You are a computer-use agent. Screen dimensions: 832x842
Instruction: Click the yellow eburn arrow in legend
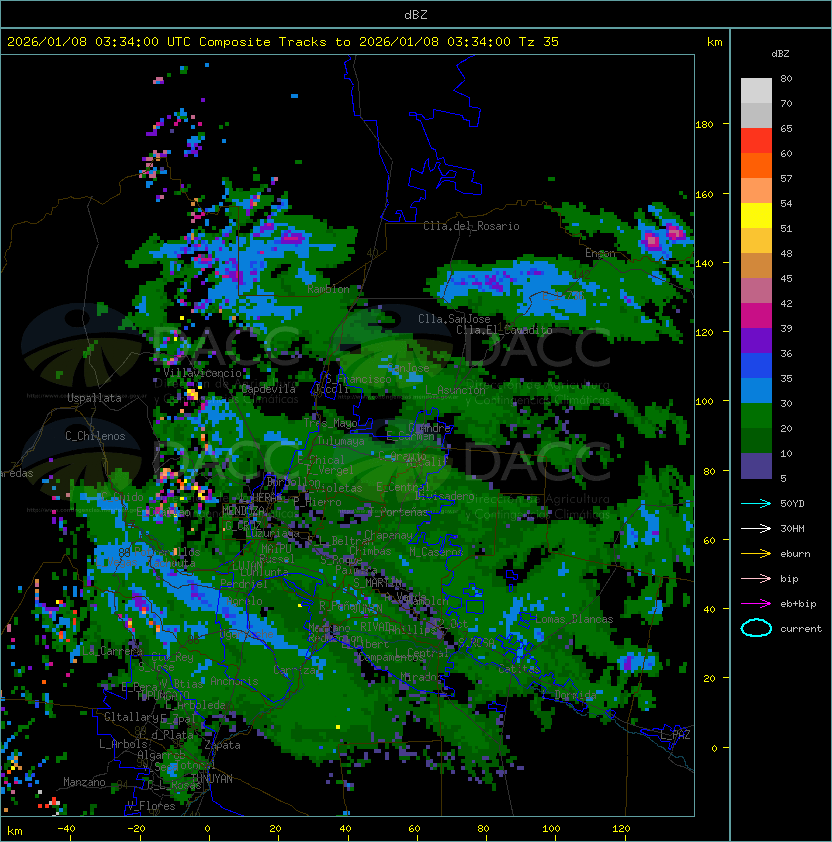tap(756, 554)
